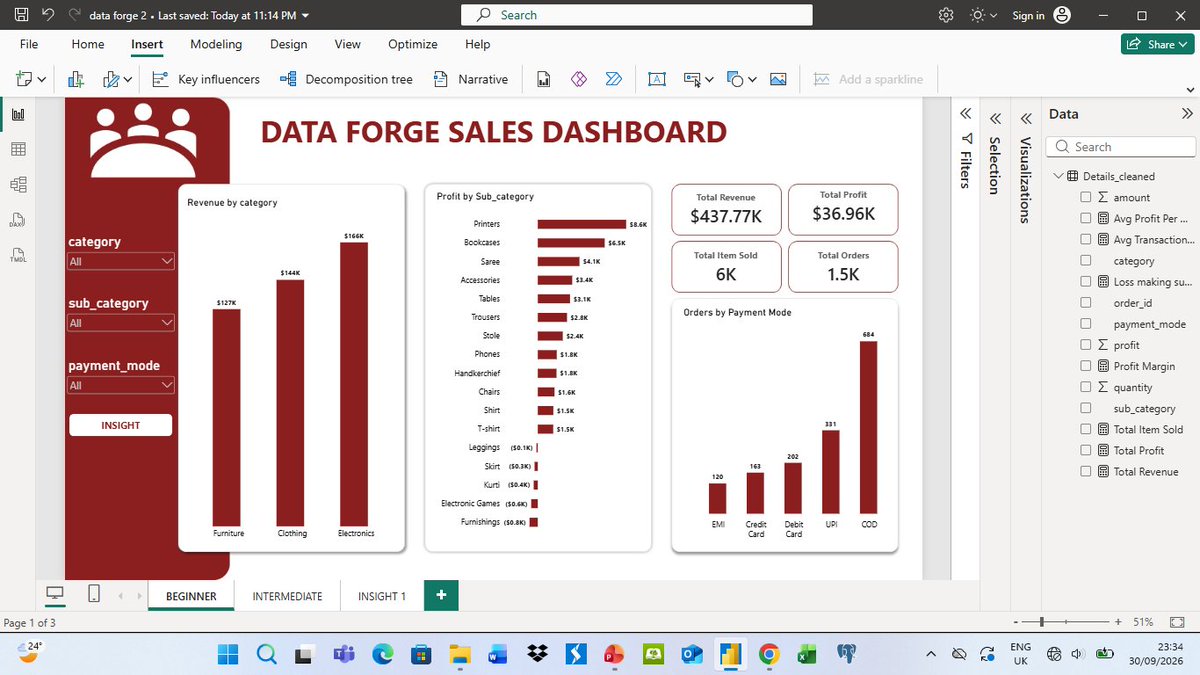1200x675 pixels.
Task: Open the INTERMEDIATE page tab
Action: pos(287,596)
